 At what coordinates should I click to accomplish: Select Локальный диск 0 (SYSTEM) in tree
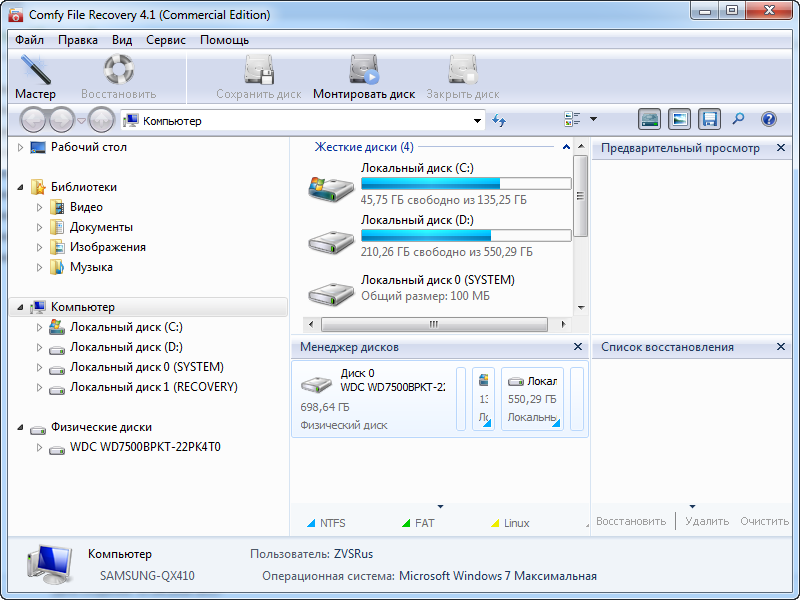[x=147, y=367]
